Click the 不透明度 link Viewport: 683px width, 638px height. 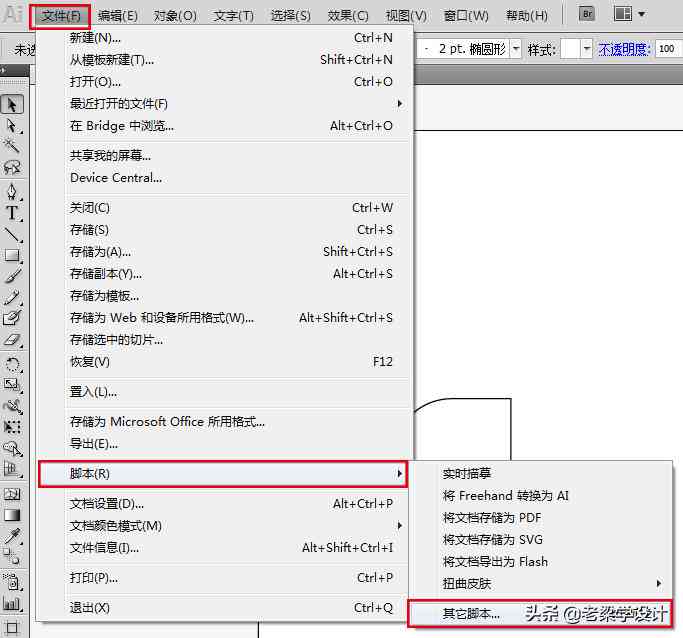624,49
